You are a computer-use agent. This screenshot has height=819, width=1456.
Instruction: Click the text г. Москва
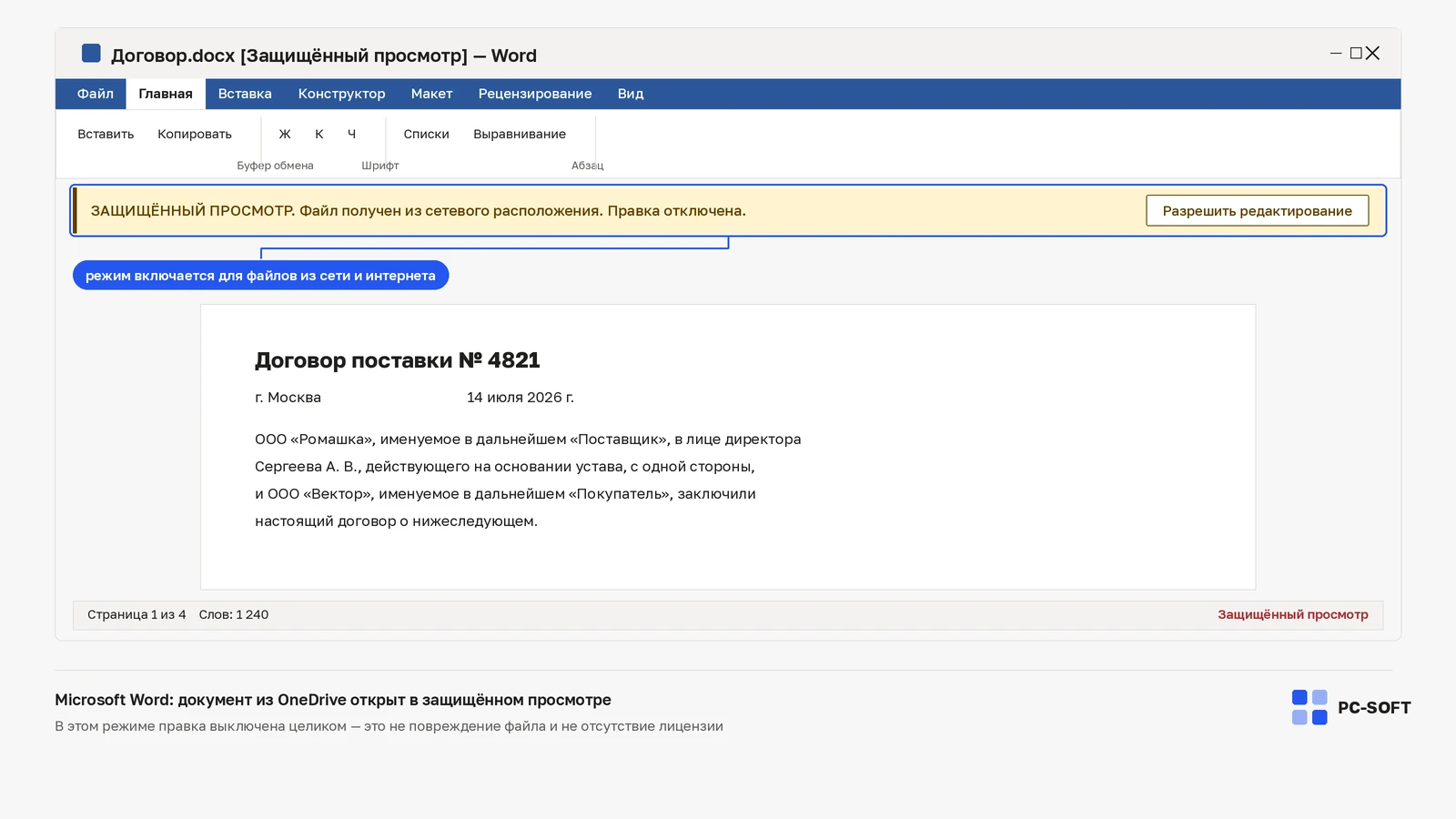click(288, 398)
